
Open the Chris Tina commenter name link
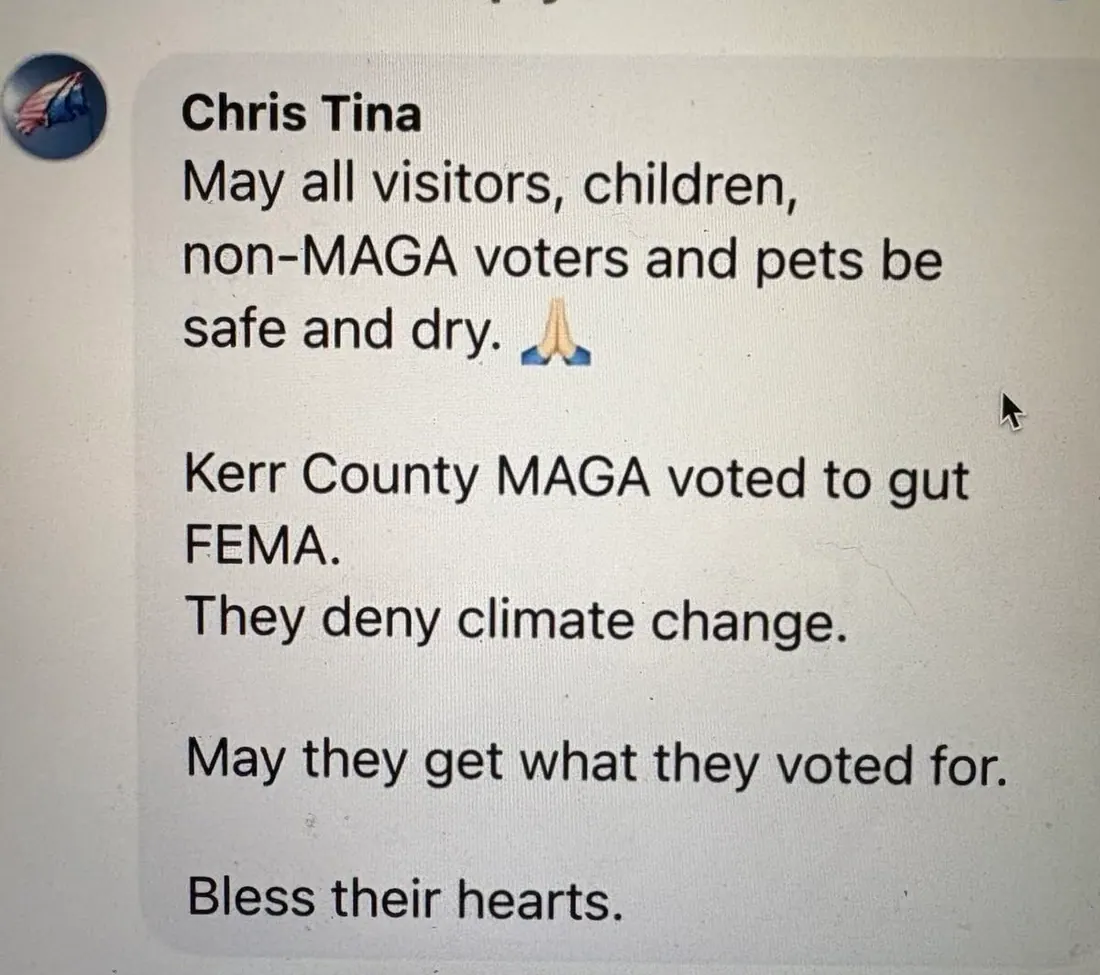click(x=302, y=113)
